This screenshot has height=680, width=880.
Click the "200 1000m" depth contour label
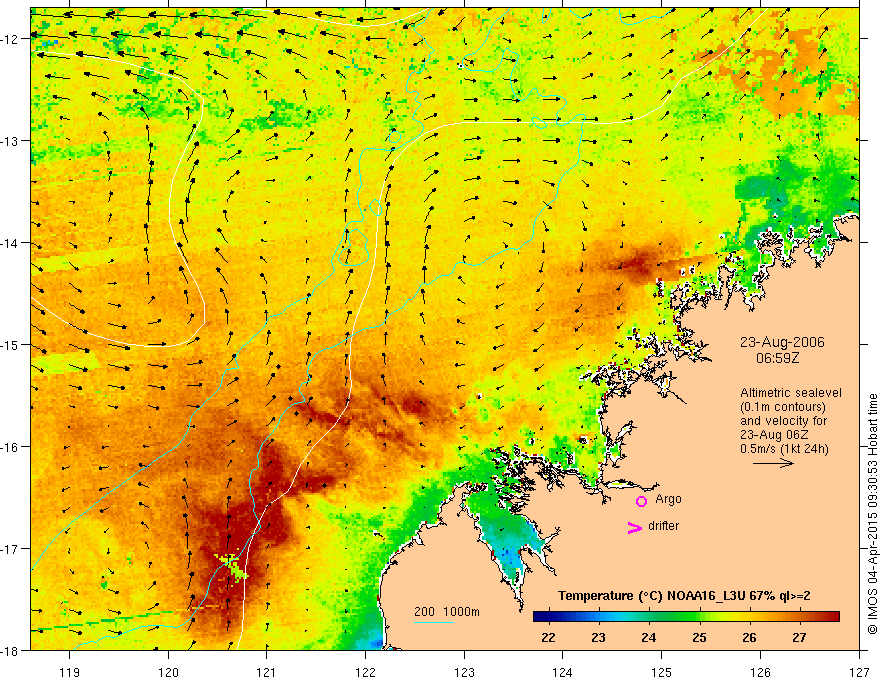tap(447, 612)
